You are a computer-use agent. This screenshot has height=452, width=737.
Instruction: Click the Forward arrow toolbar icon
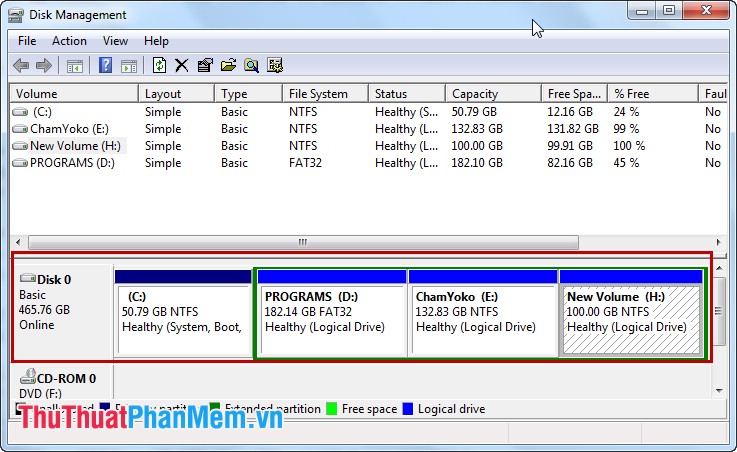coord(44,65)
